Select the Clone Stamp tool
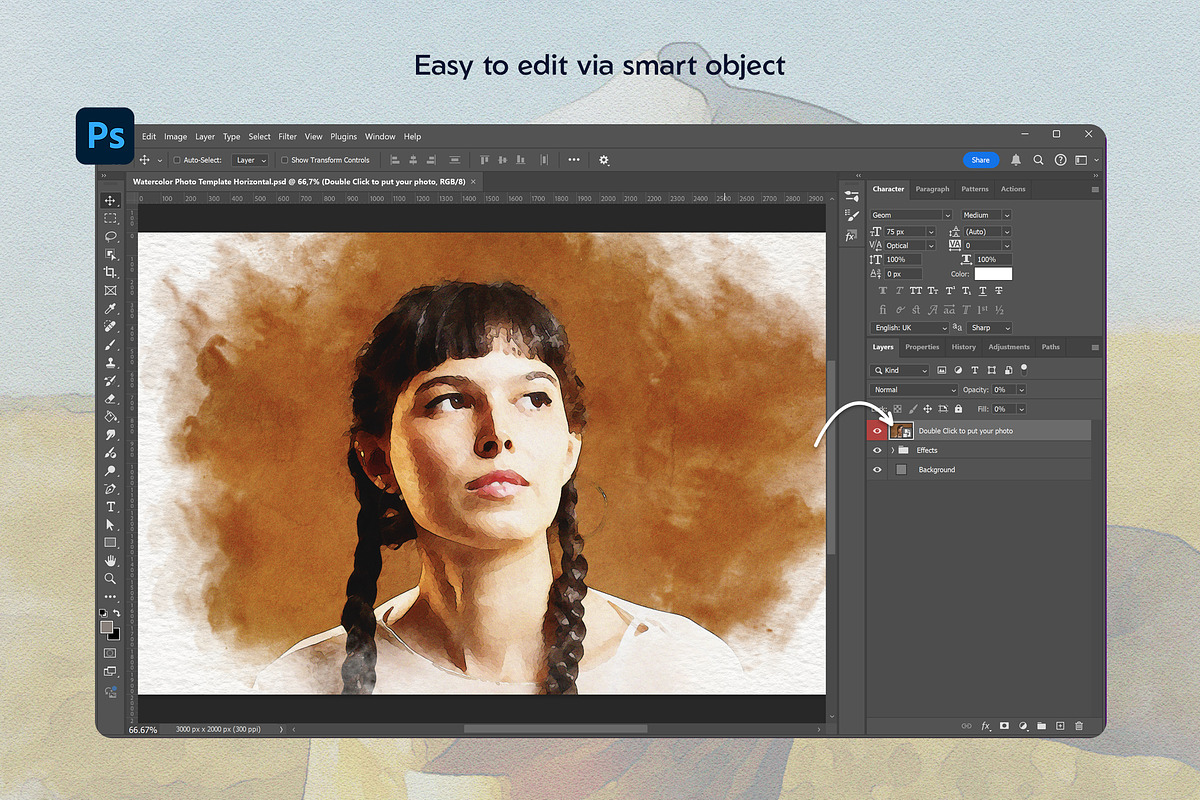 (x=110, y=363)
